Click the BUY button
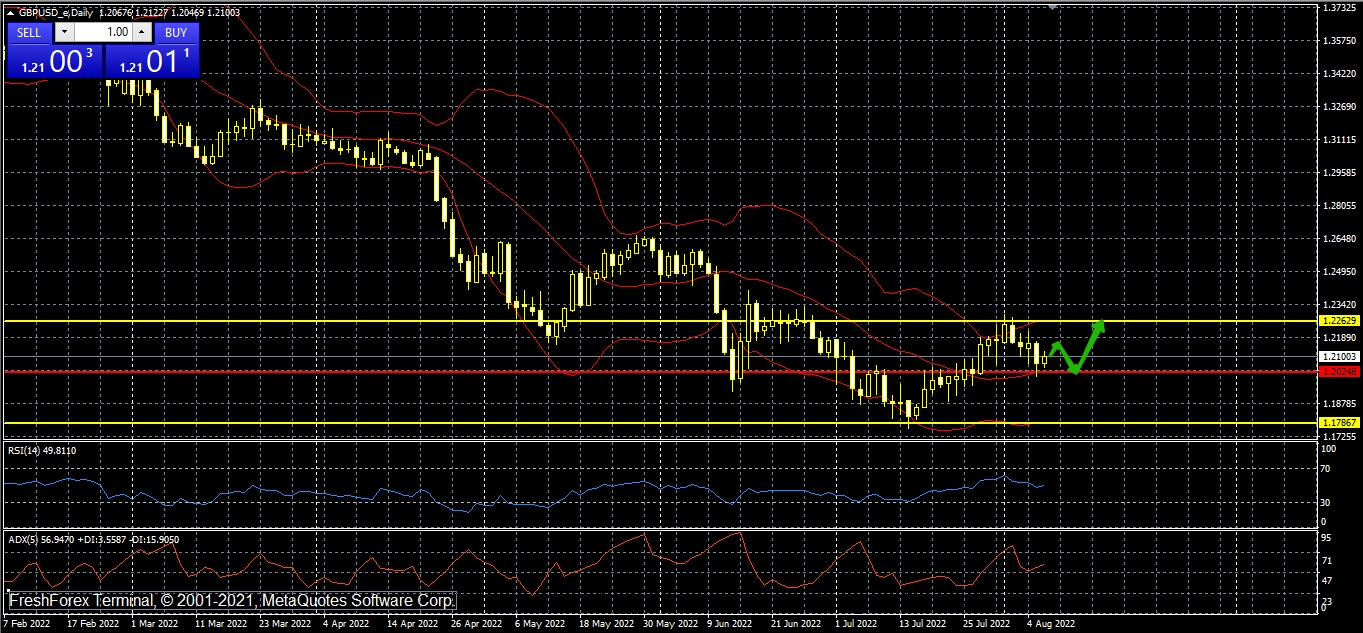1363x633 pixels. [x=176, y=32]
